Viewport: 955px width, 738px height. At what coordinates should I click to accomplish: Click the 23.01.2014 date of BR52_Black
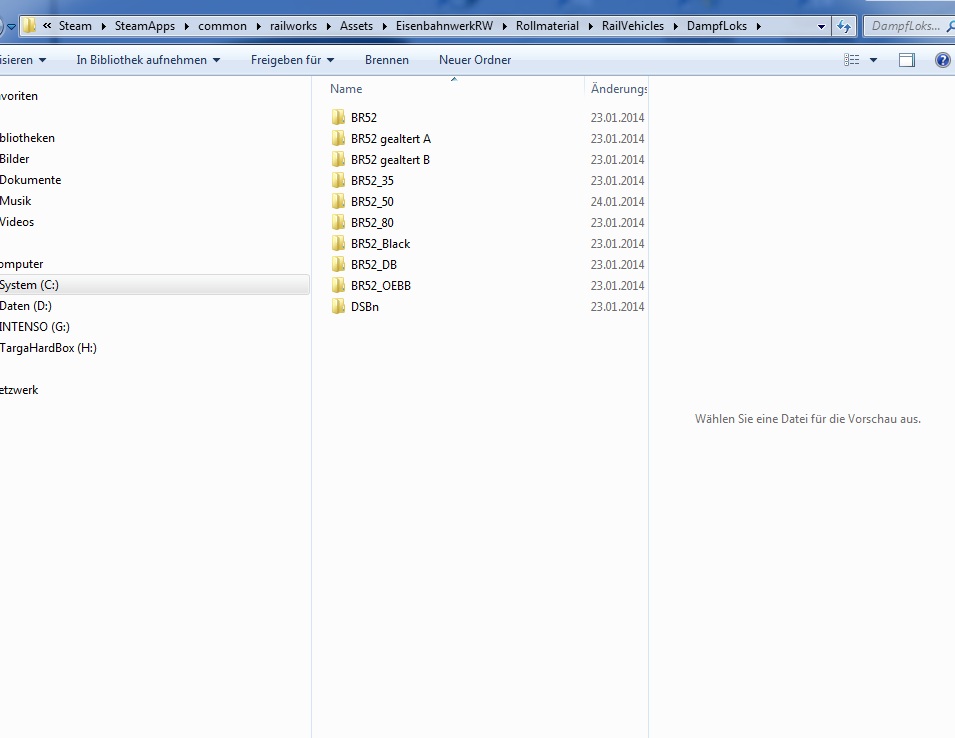617,244
